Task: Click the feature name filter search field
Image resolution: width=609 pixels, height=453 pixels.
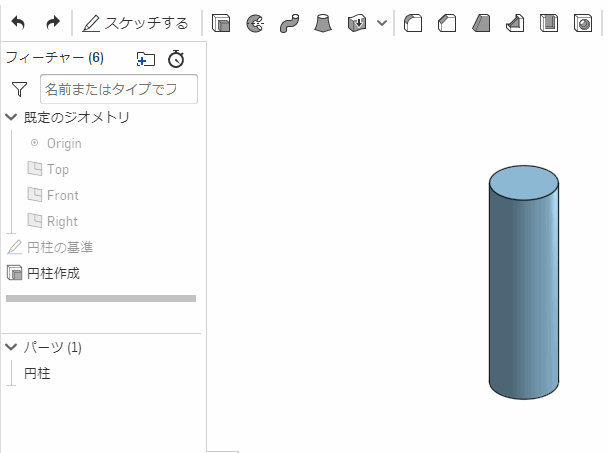Action: [118, 89]
